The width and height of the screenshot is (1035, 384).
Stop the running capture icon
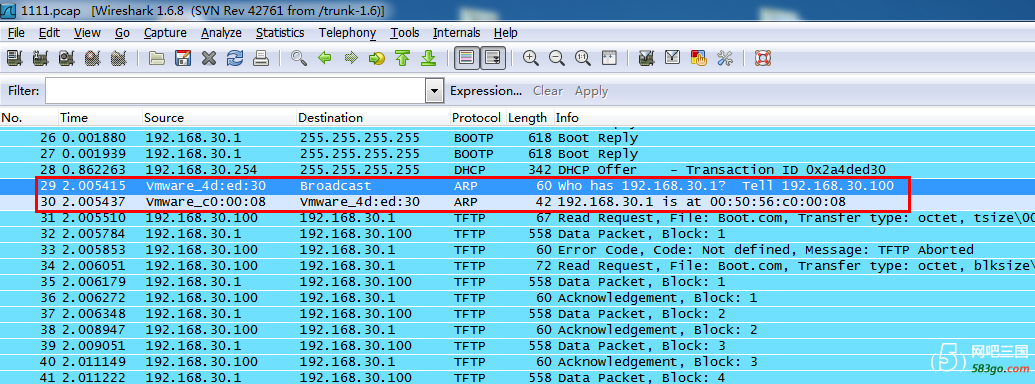(92, 58)
